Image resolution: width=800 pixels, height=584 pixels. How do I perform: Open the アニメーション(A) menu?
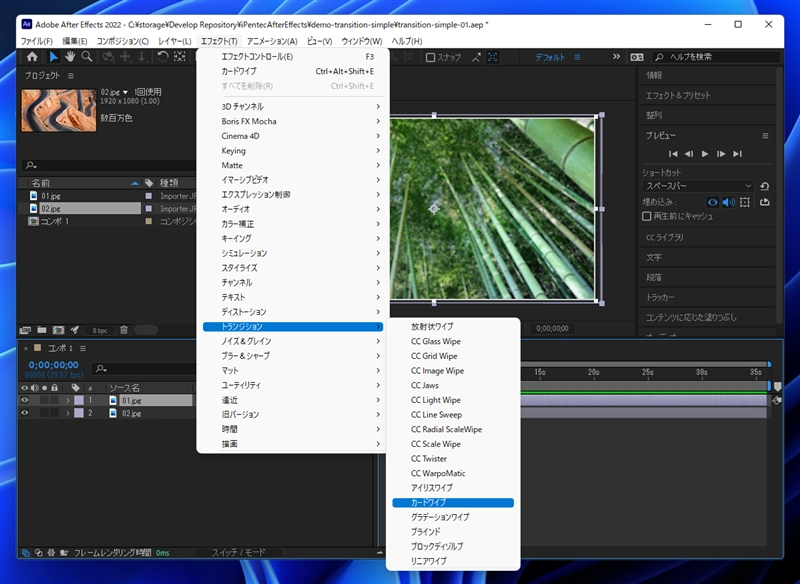[272, 41]
